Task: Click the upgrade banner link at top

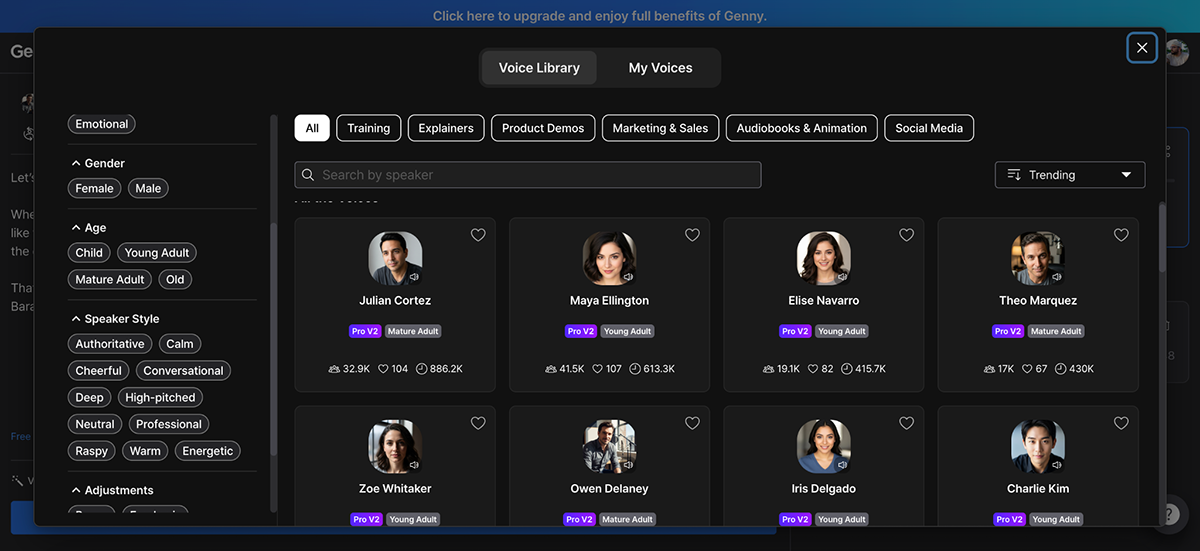Action: click(600, 16)
